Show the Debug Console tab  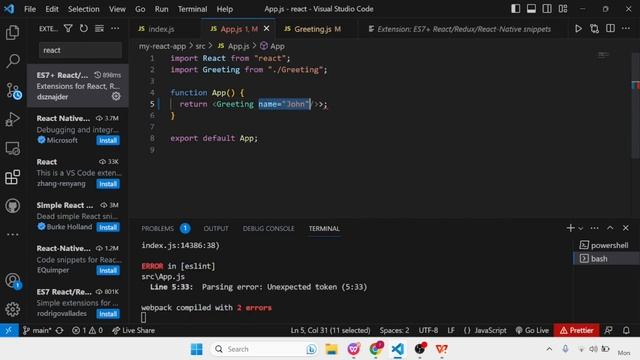tap(269, 228)
